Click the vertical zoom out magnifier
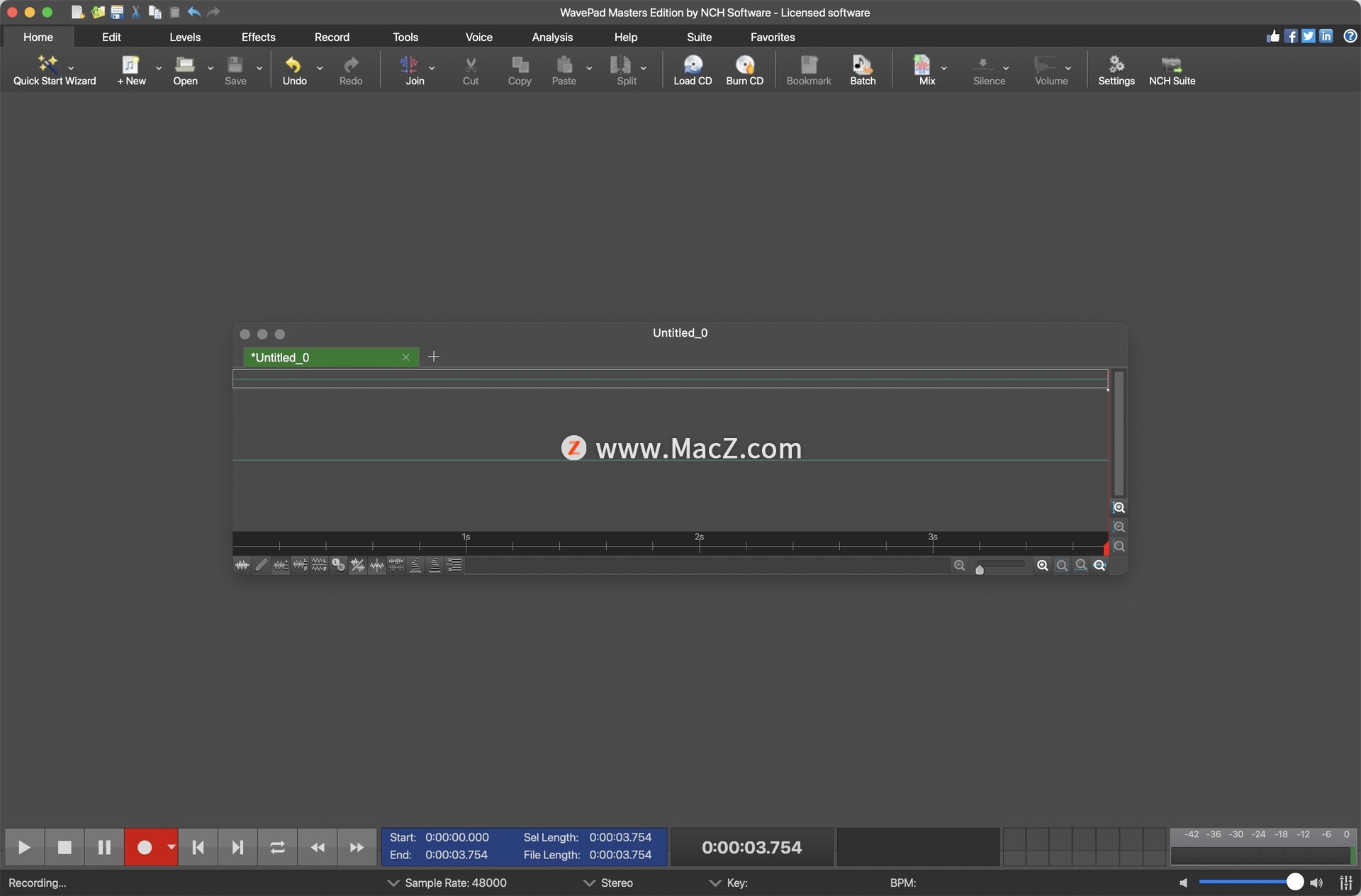The image size is (1361, 896). (1119, 527)
